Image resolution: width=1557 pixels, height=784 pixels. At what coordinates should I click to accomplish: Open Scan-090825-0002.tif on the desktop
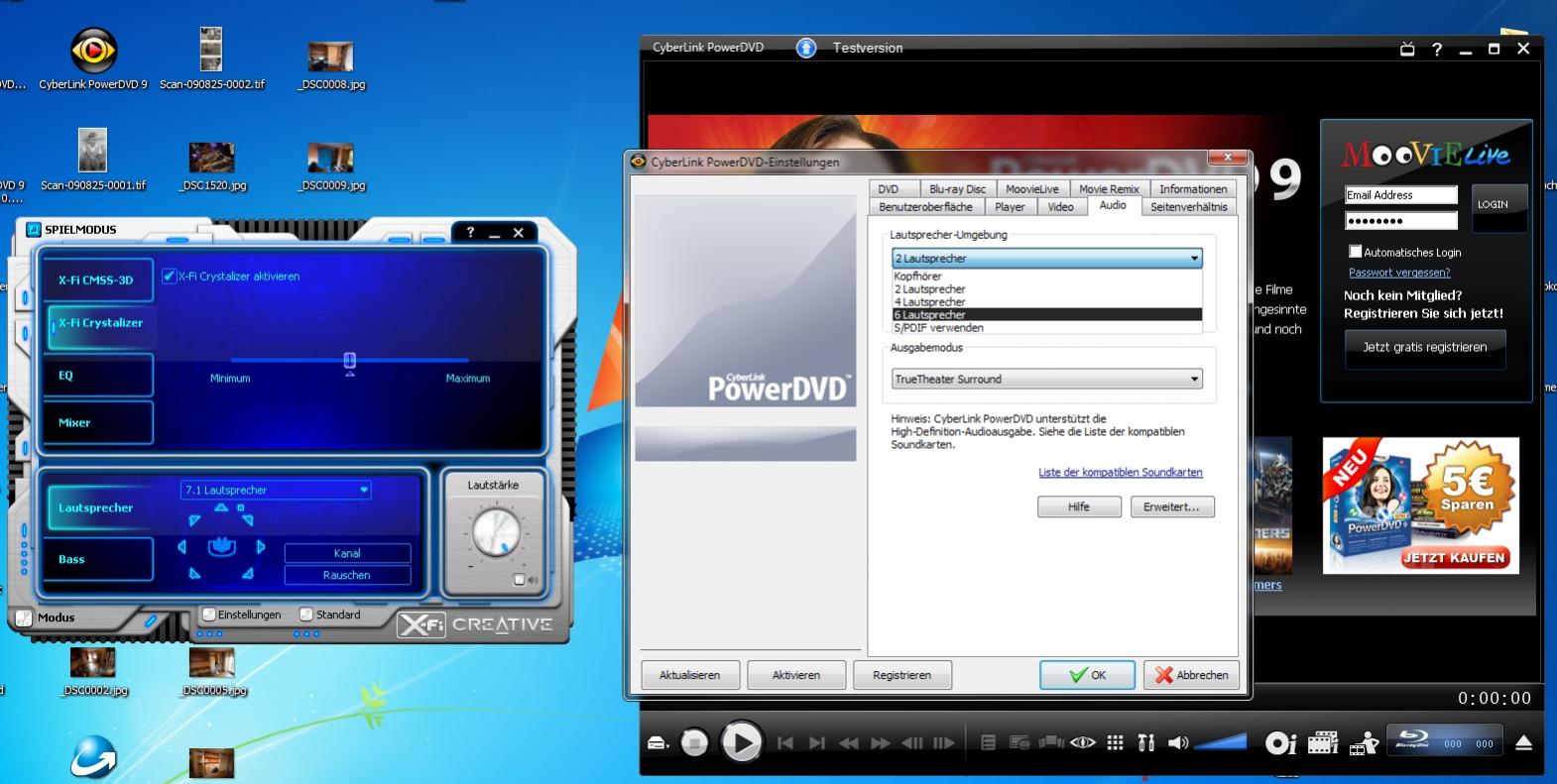pyautogui.click(x=211, y=59)
